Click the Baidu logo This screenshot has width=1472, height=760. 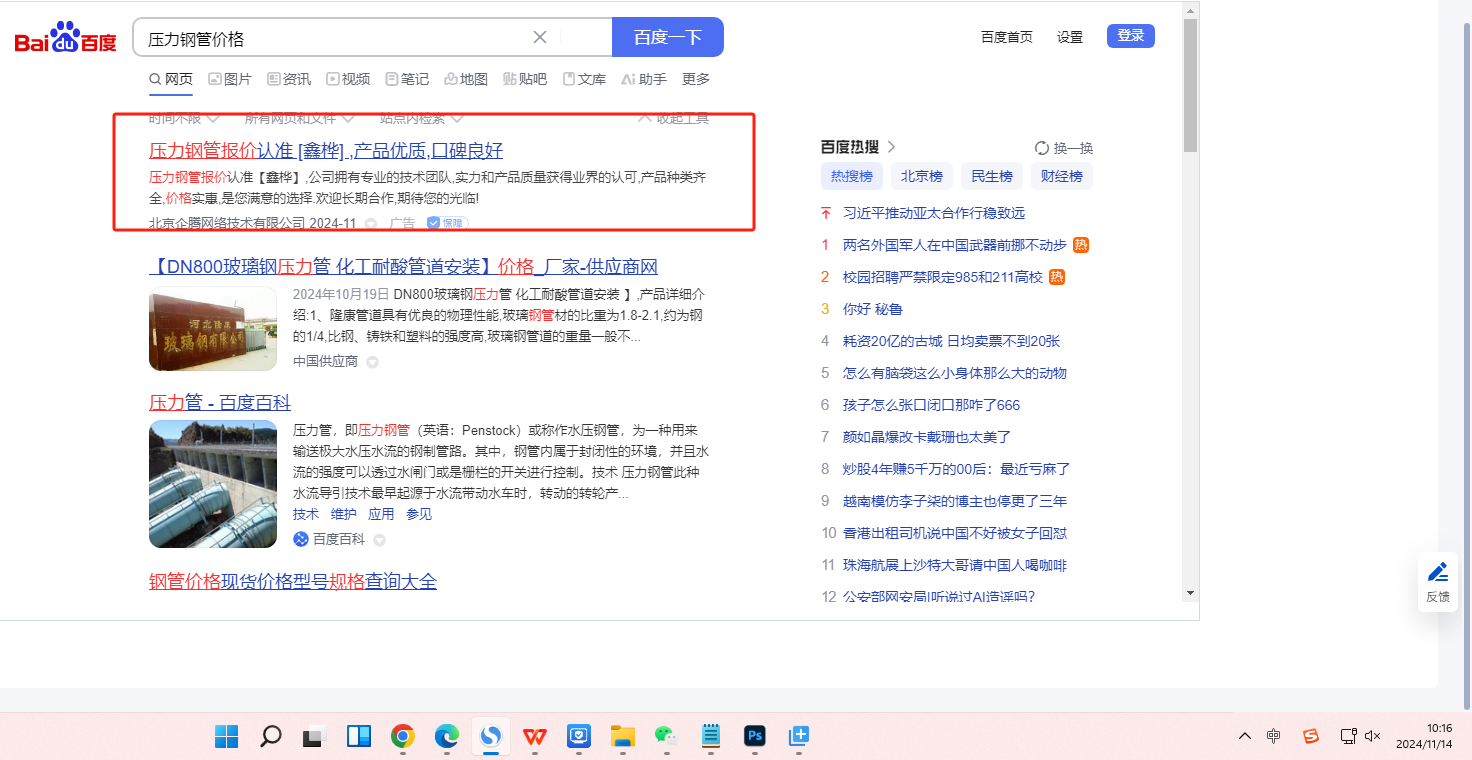click(x=66, y=38)
